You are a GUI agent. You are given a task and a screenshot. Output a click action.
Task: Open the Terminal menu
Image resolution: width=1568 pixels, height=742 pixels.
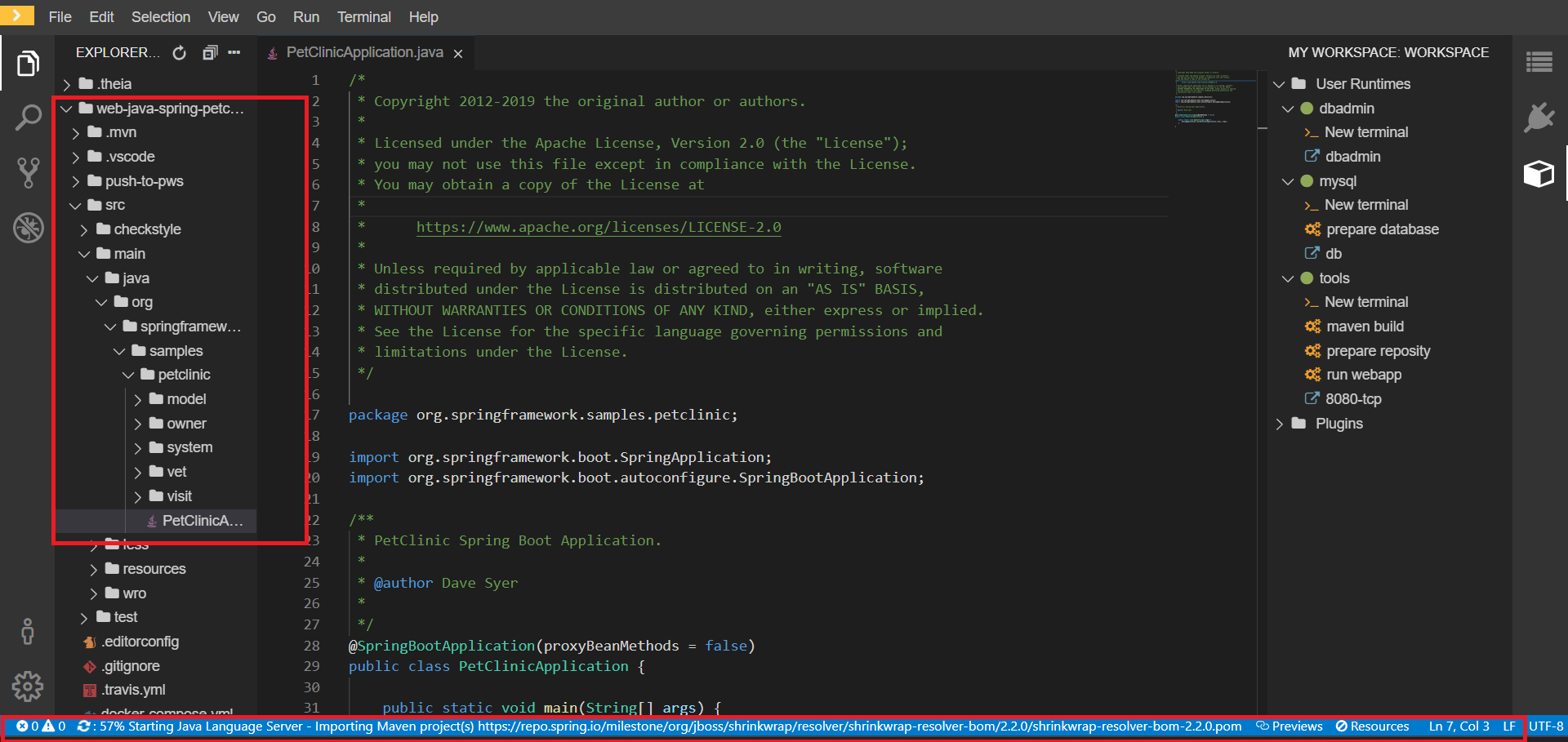(364, 17)
